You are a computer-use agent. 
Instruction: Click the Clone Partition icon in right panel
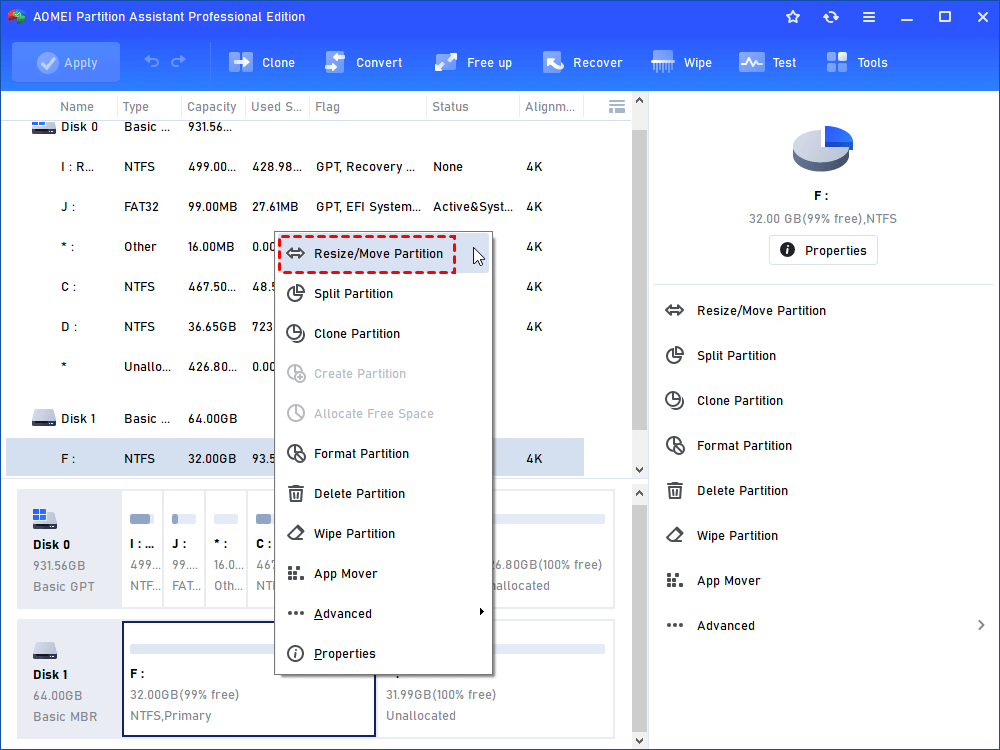[675, 401]
